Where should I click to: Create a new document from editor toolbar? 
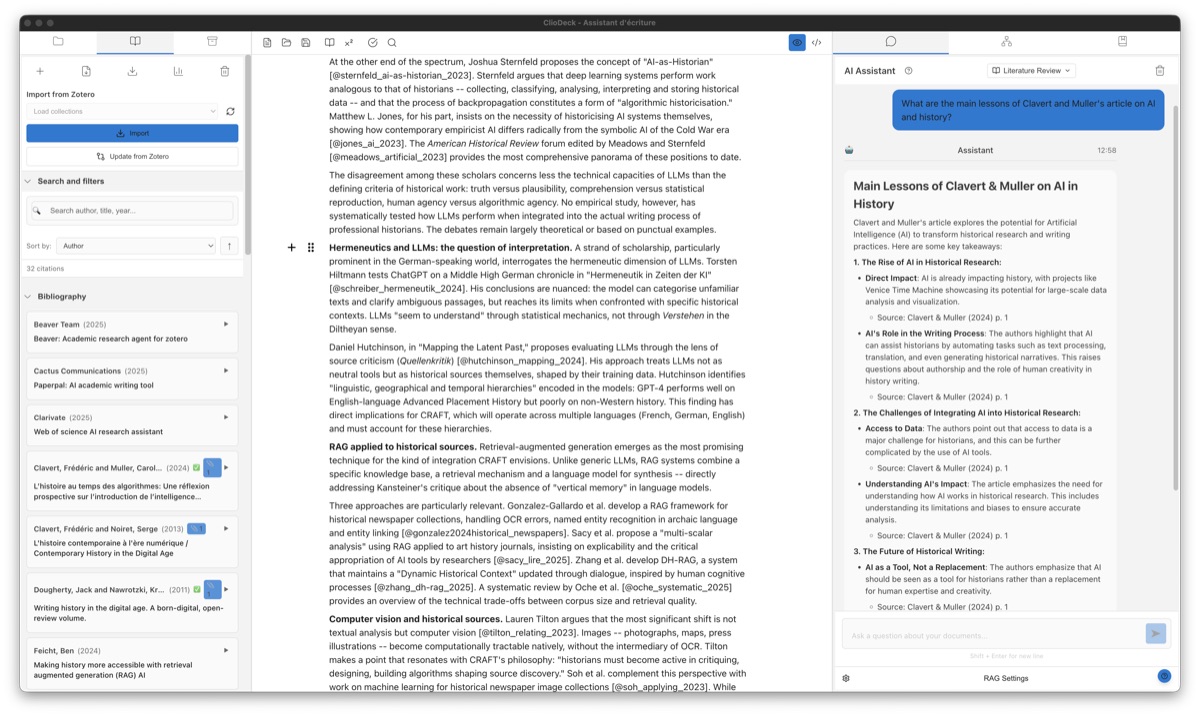pos(267,43)
